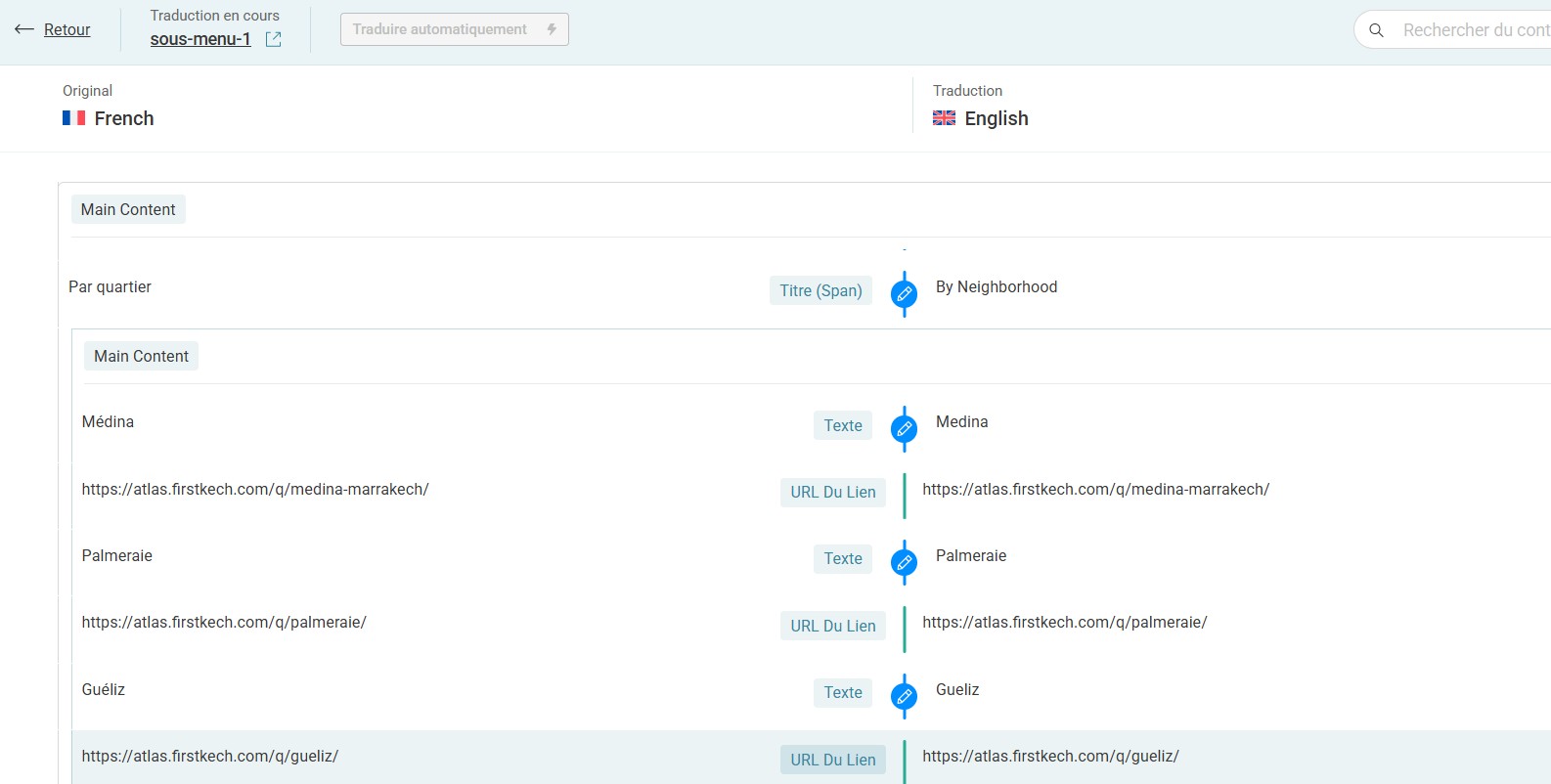Click the back arrow icon beside Retour
Screen dimensions: 1551x784
click(24, 29)
